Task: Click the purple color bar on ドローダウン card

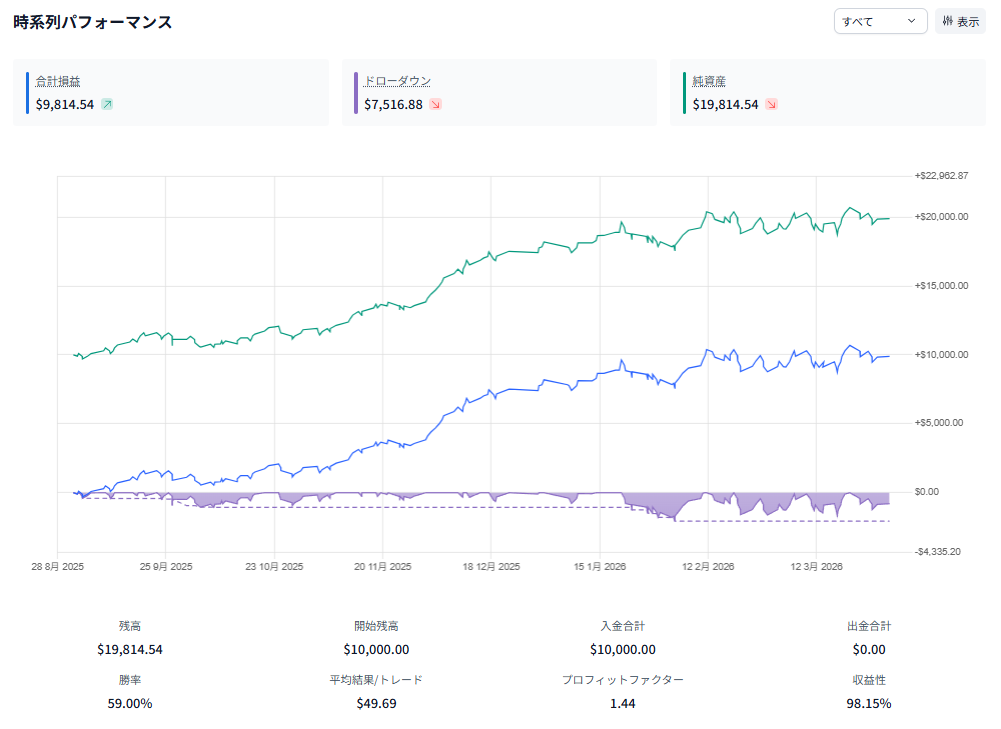Action: coord(356,92)
